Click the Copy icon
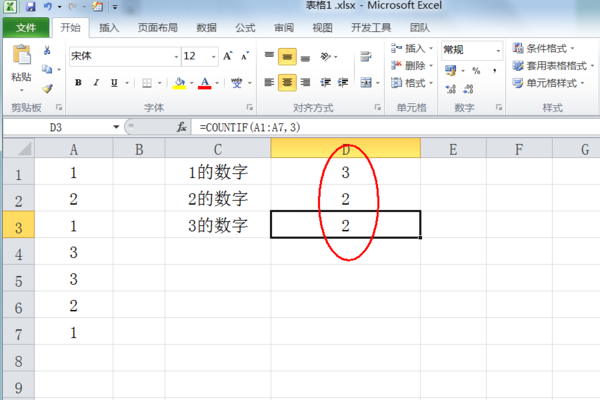The width and height of the screenshot is (600, 400). (x=47, y=69)
